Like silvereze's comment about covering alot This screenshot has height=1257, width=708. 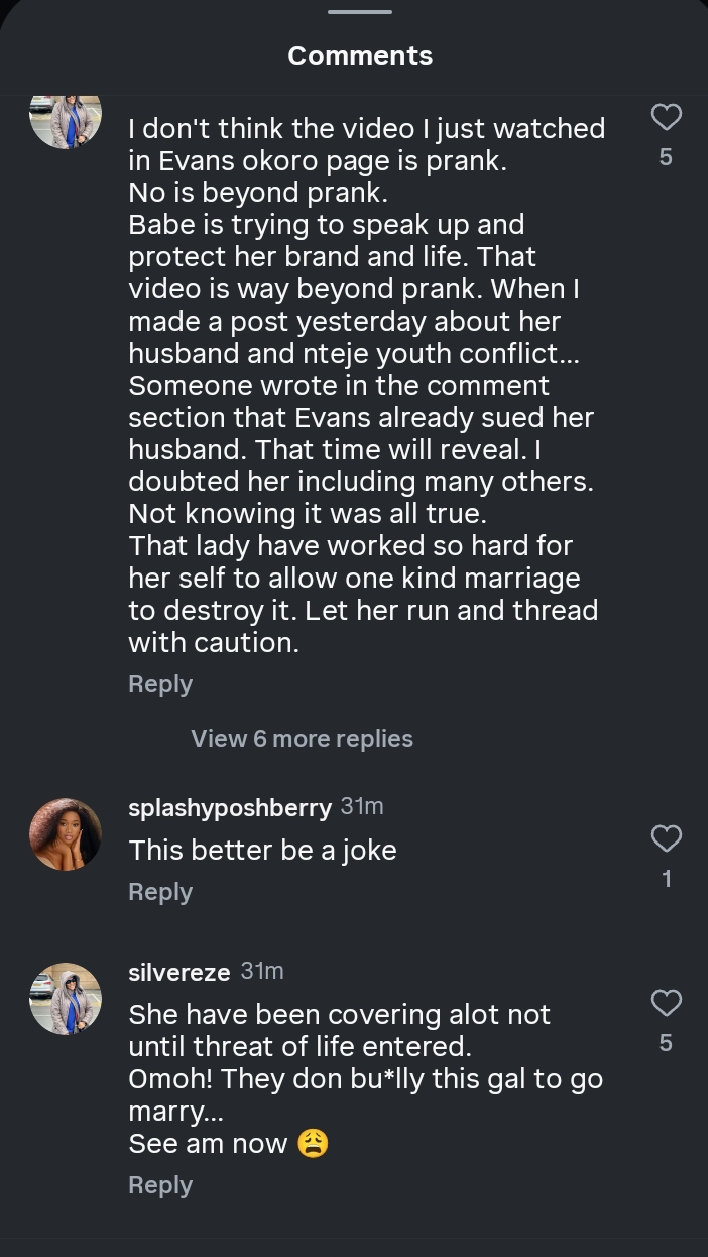coord(666,1003)
